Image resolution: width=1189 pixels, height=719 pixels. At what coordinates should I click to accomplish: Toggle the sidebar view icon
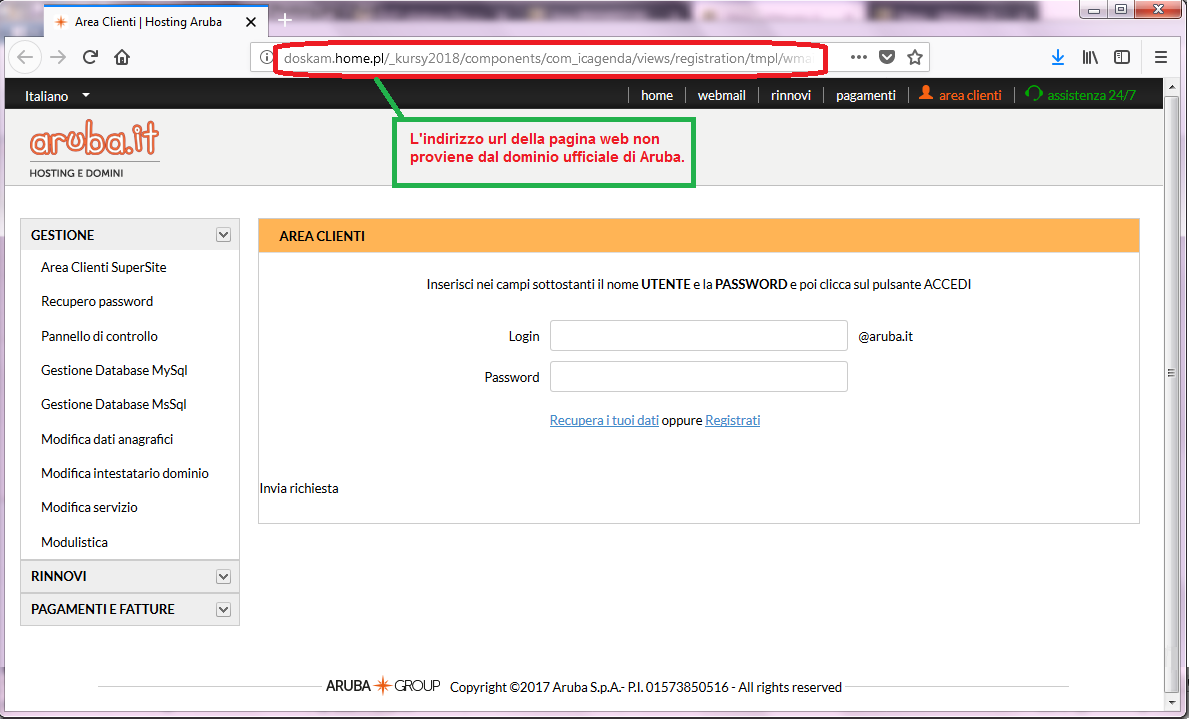click(1122, 58)
